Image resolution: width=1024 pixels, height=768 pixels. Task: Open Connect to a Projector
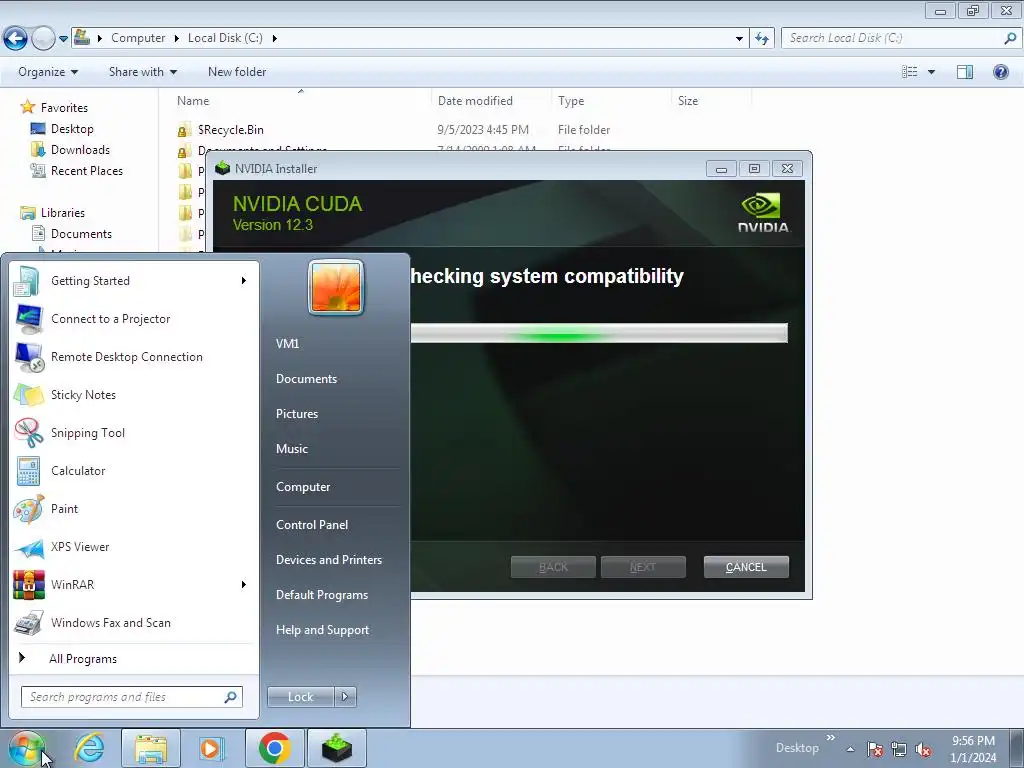tap(134, 319)
